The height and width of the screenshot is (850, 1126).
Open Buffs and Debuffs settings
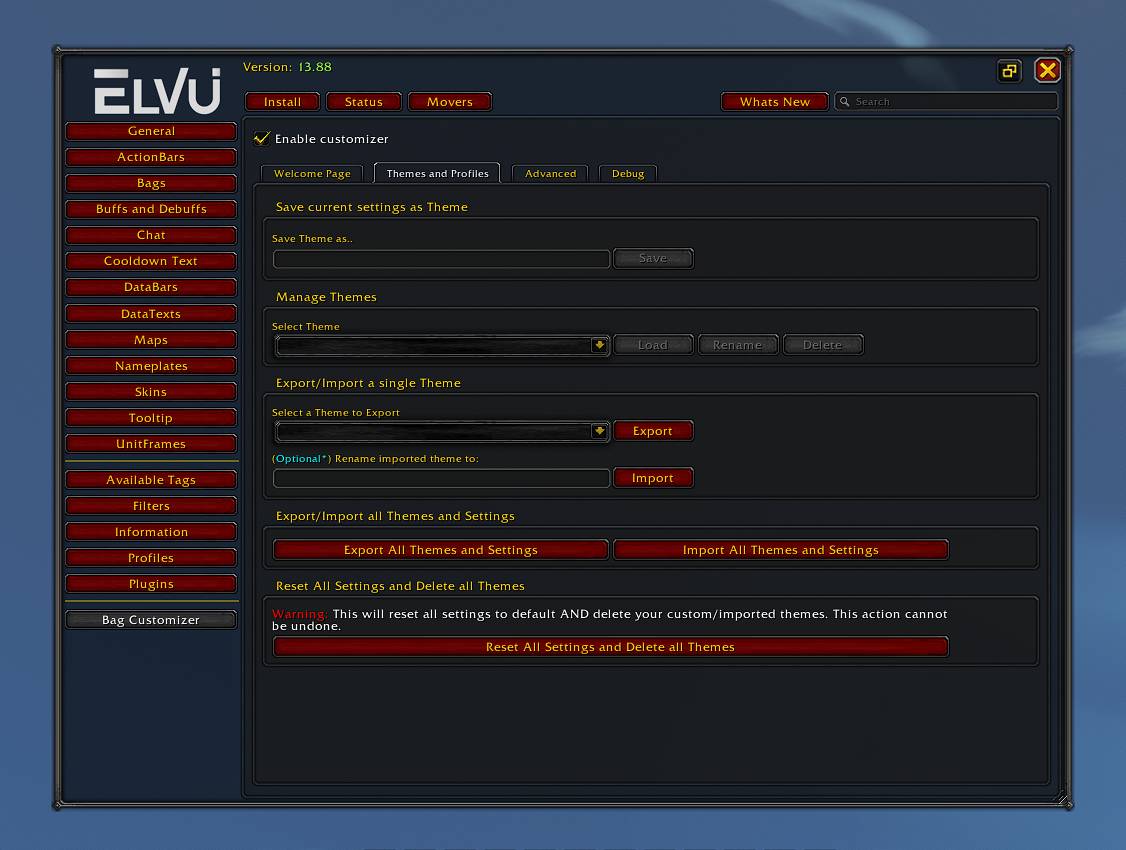click(x=151, y=209)
